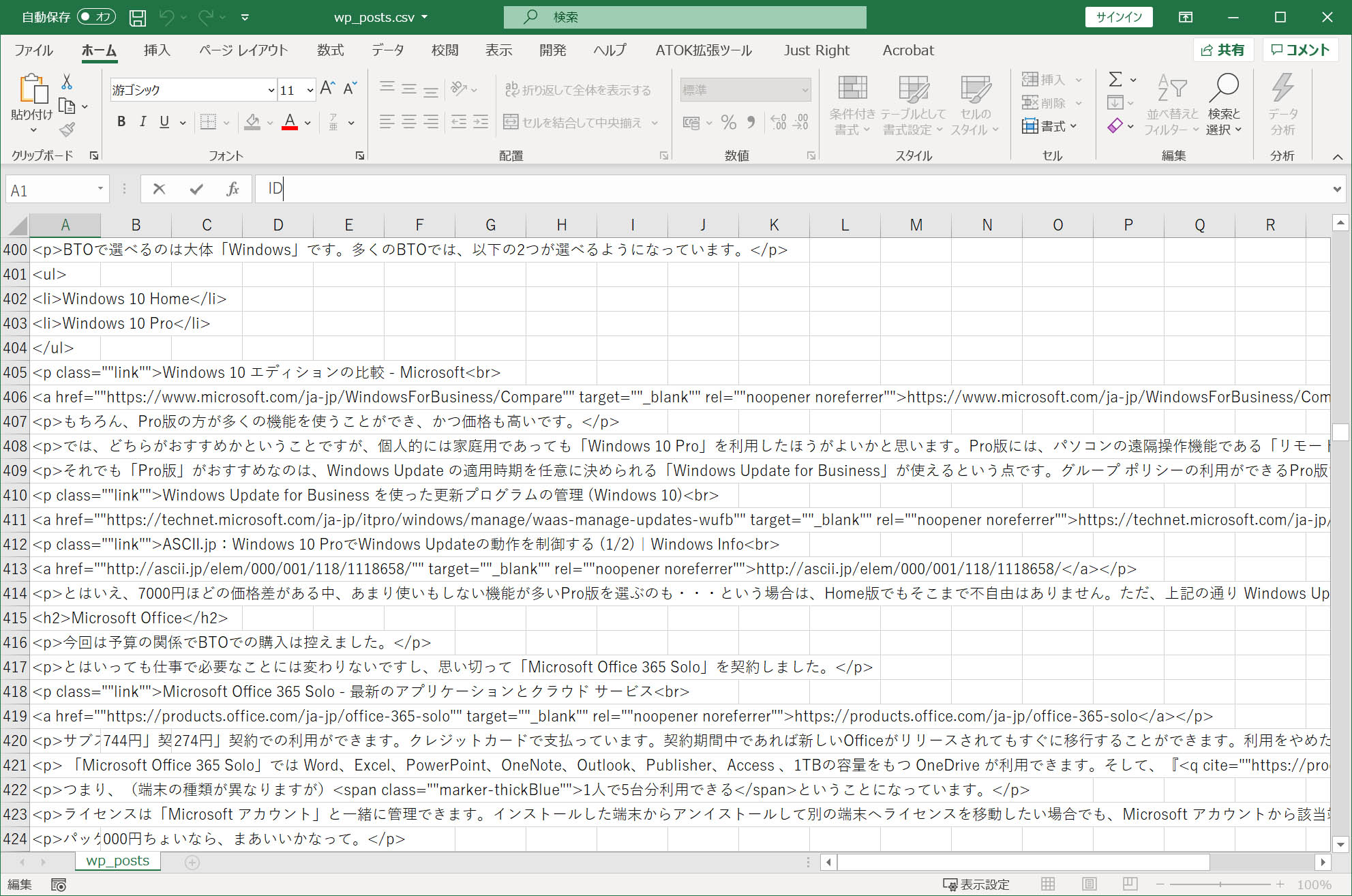Click the vertical scrollbar down arrow
Viewport: 1352px width, 896px height.
pos(1340,844)
